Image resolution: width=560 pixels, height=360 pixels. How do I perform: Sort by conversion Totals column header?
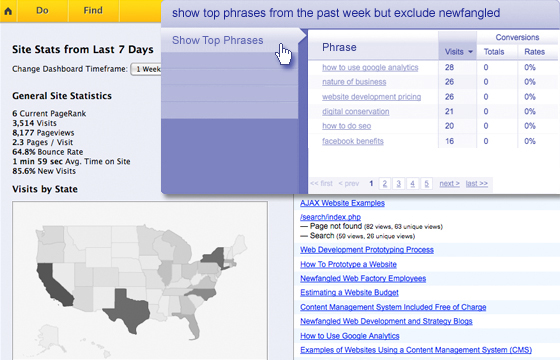tap(494, 52)
